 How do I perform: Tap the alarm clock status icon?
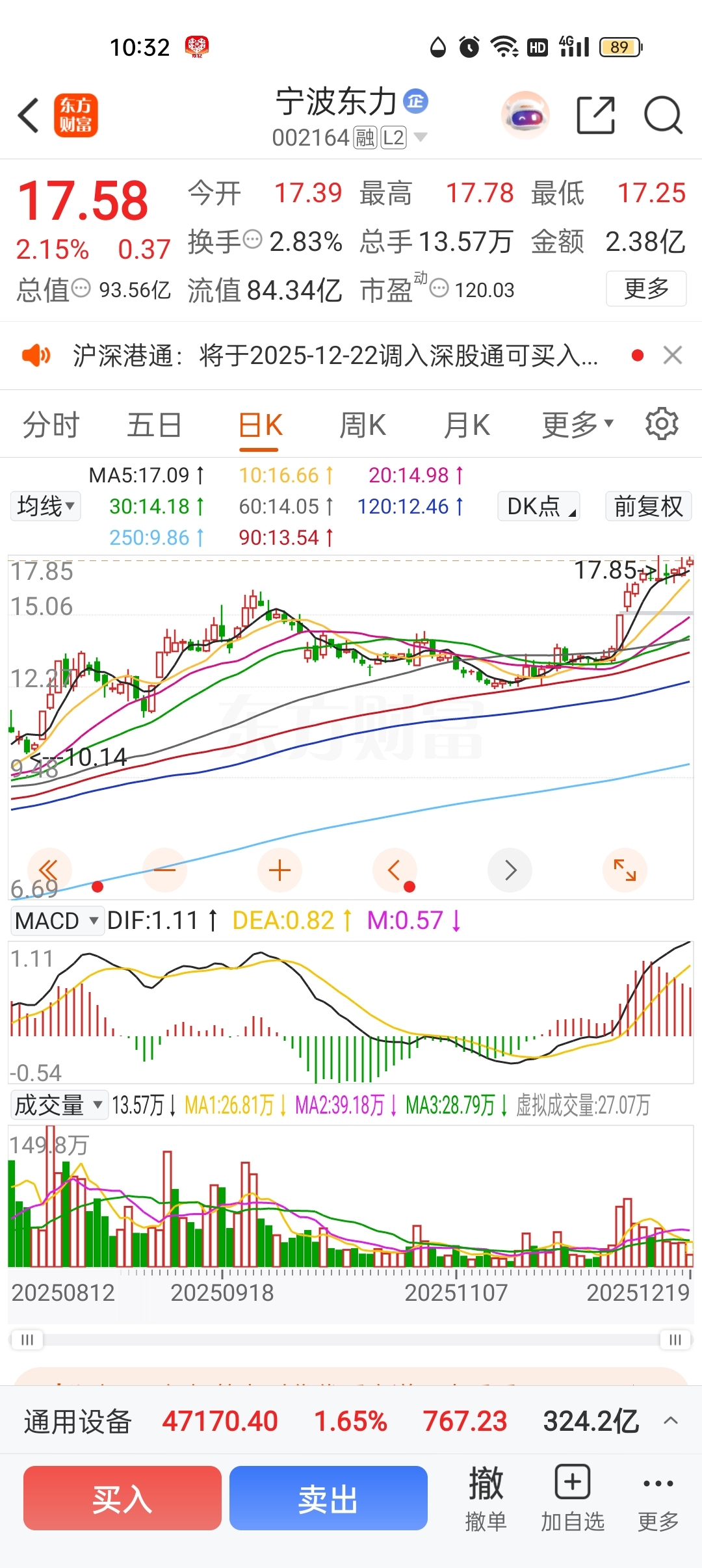(x=469, y=47)
